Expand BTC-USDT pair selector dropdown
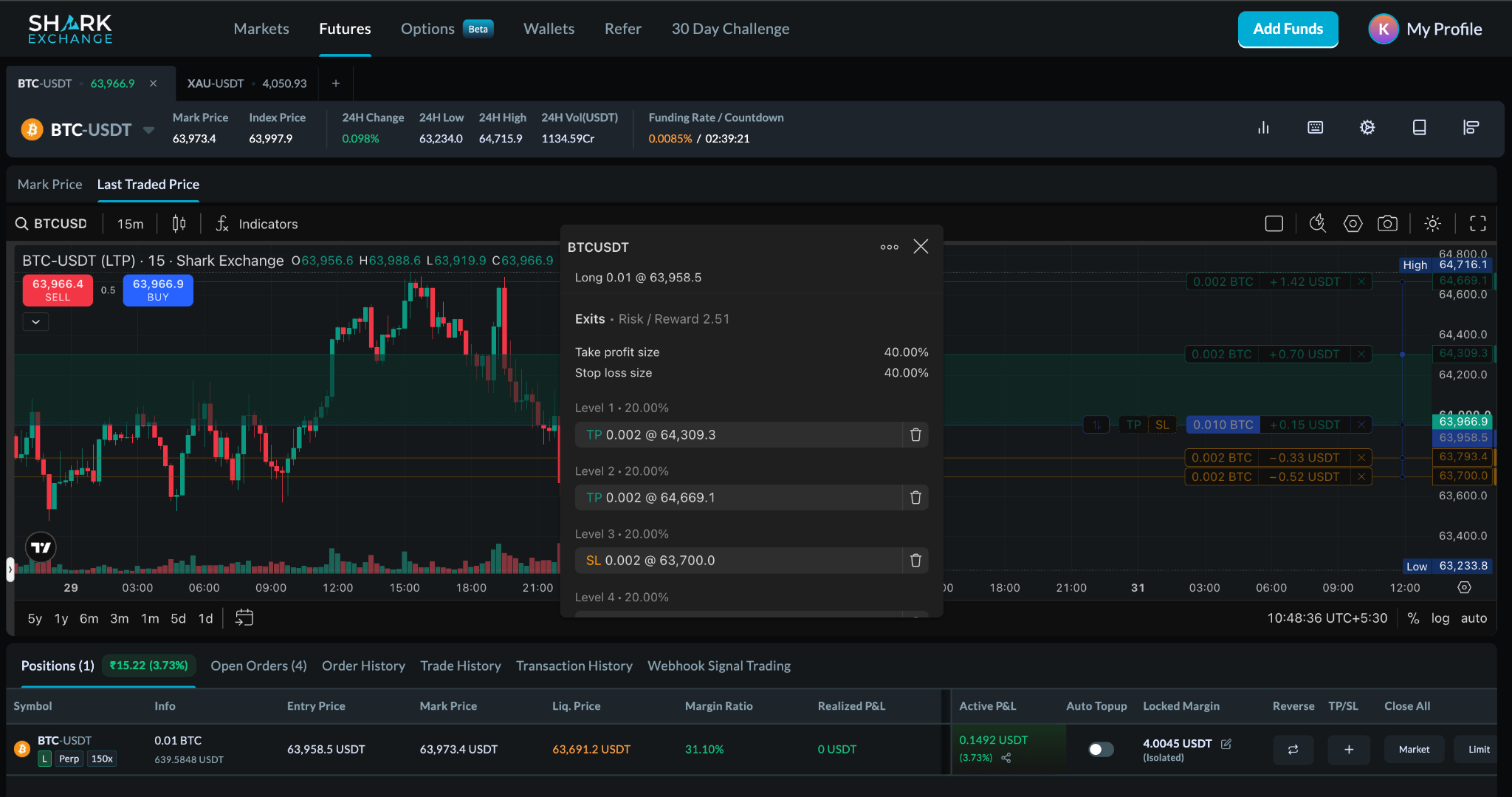1512x797 pixels. pos(148,130)
